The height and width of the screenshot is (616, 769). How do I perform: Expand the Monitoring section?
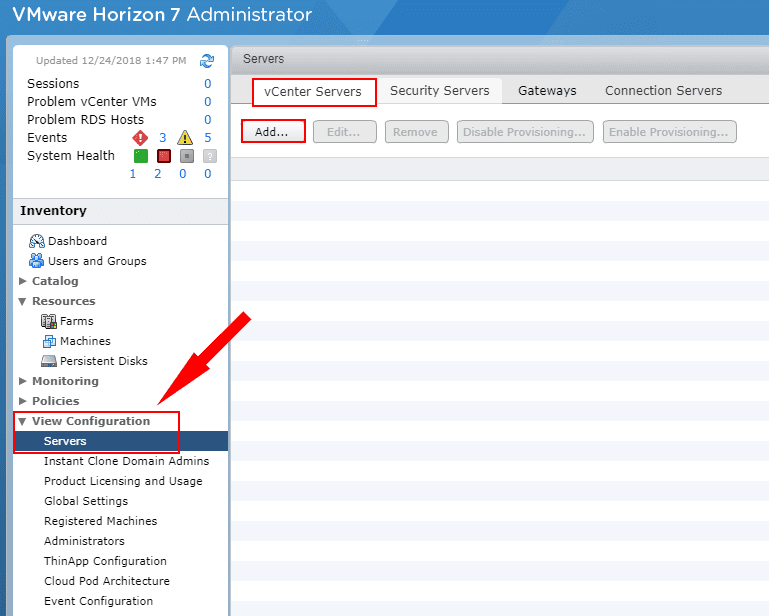pyautogui.click(x=23, y=381)
